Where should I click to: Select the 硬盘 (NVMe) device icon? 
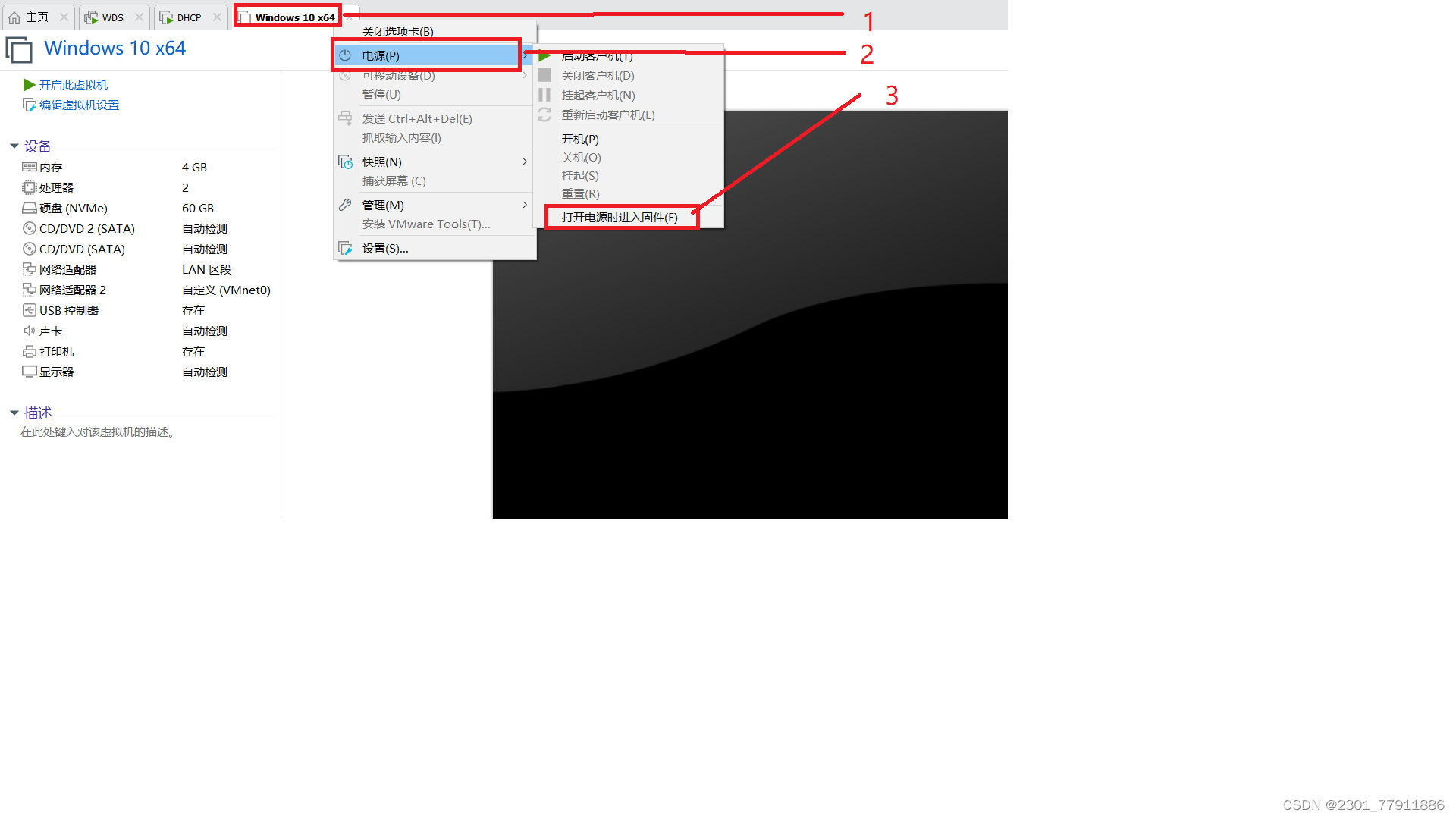(30, 208)
